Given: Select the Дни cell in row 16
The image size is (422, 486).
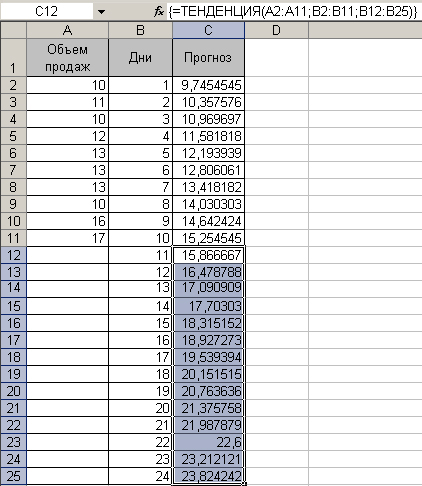Looking at the screenshot, I should coord(140,323).
